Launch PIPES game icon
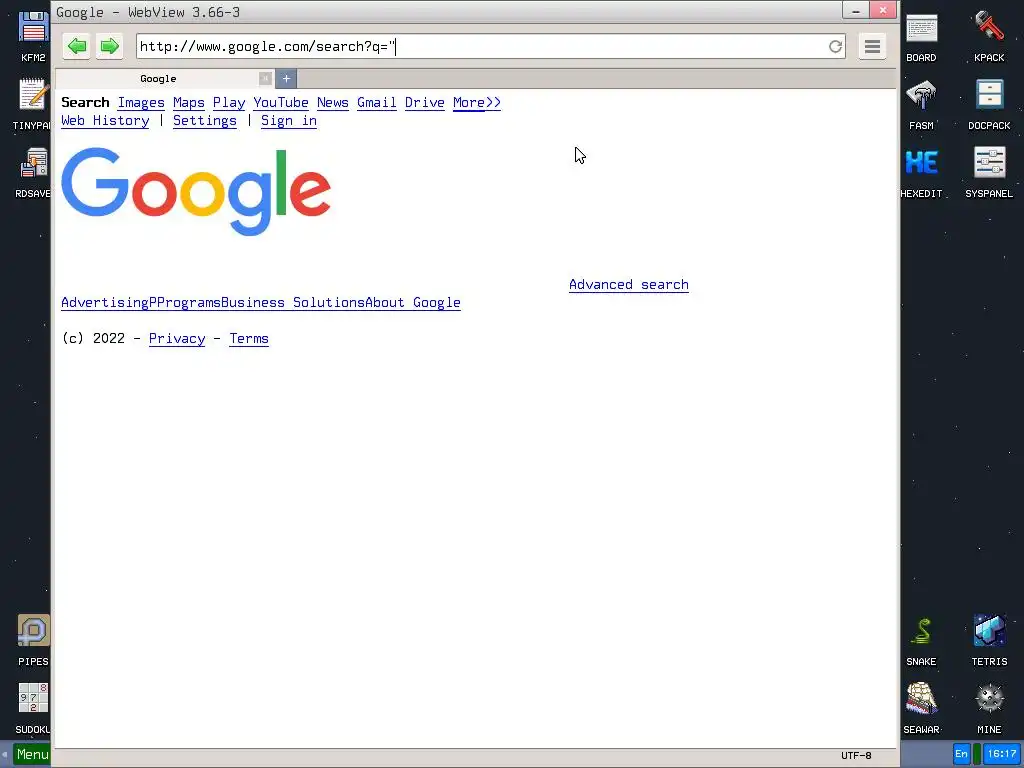1024x768 pixels. click(x=33, y=640)
